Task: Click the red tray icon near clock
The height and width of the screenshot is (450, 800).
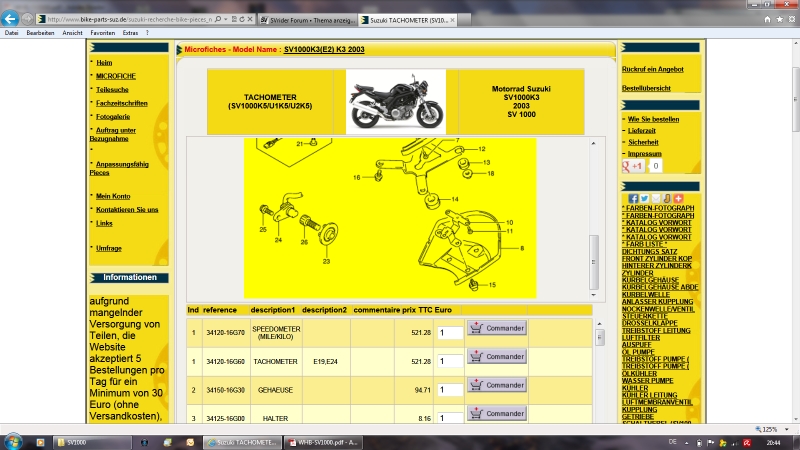Action: click(x=747, y=443)
